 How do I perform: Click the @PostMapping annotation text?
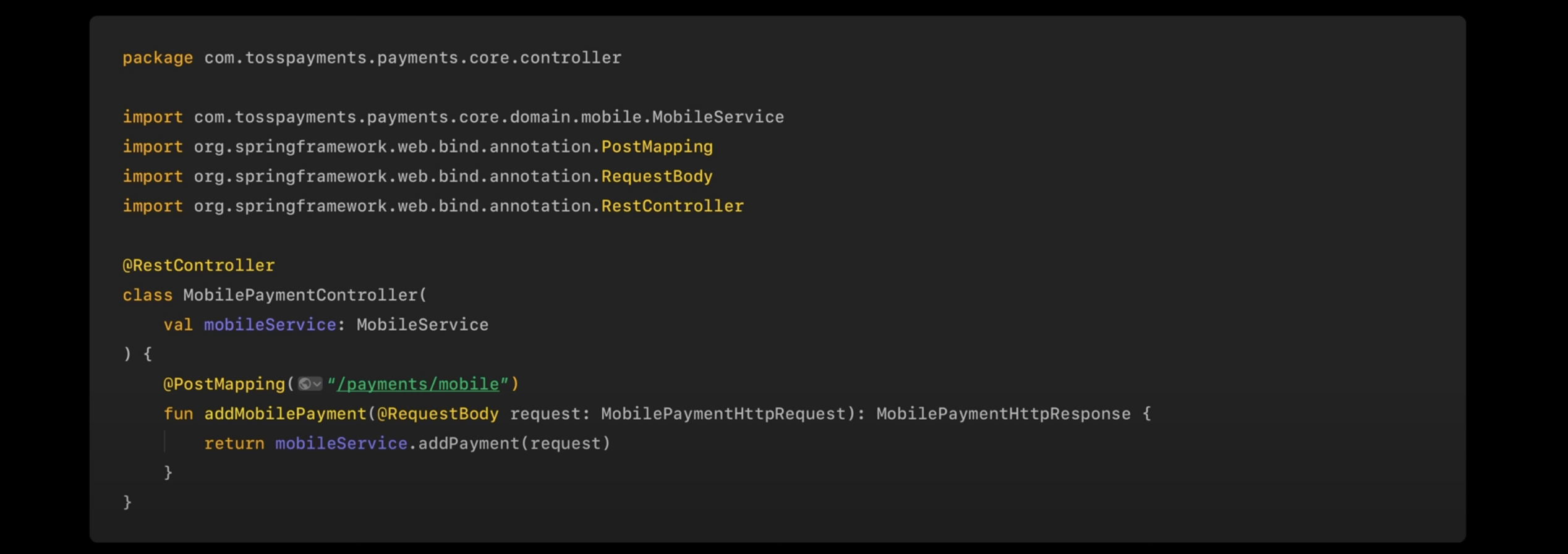pos(224,384)
